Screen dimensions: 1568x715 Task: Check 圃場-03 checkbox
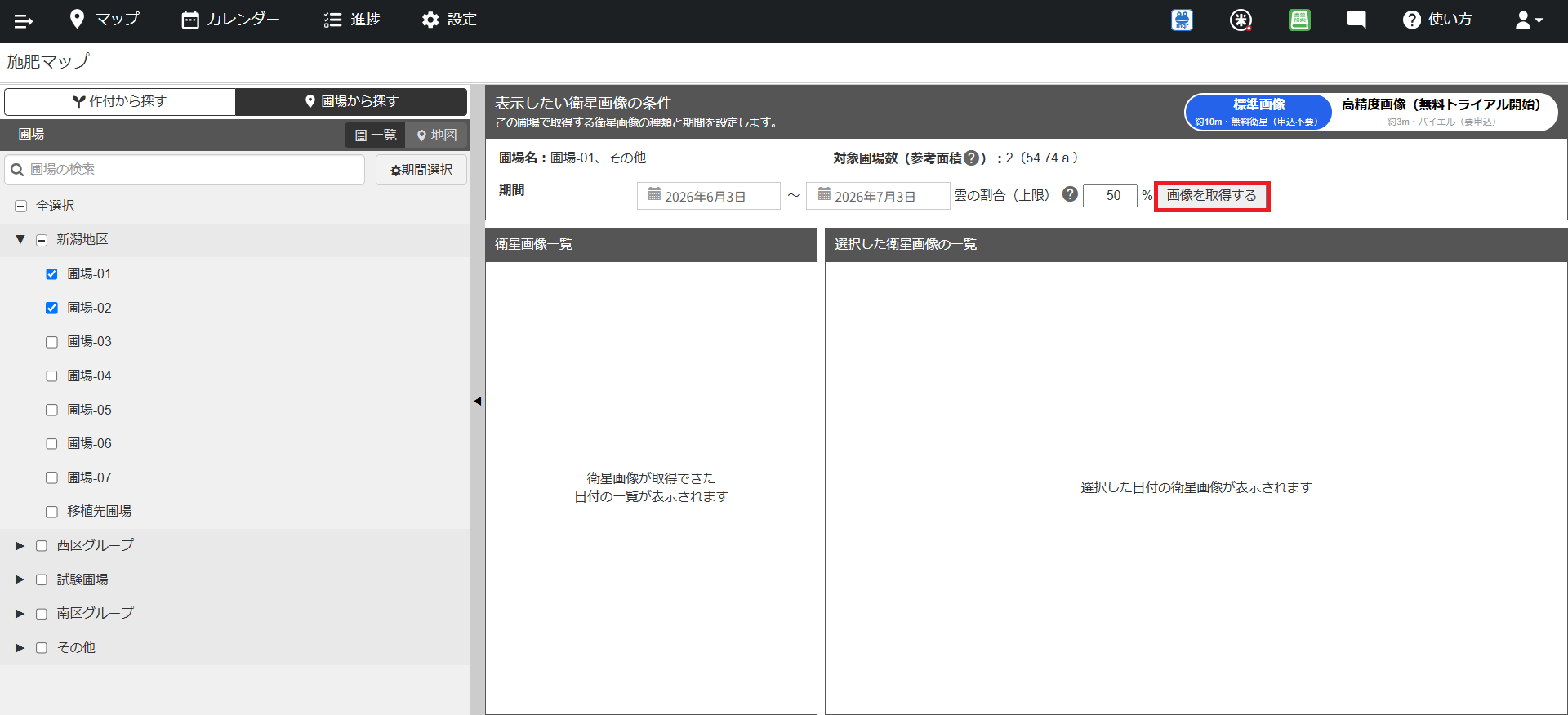point(51,342)
